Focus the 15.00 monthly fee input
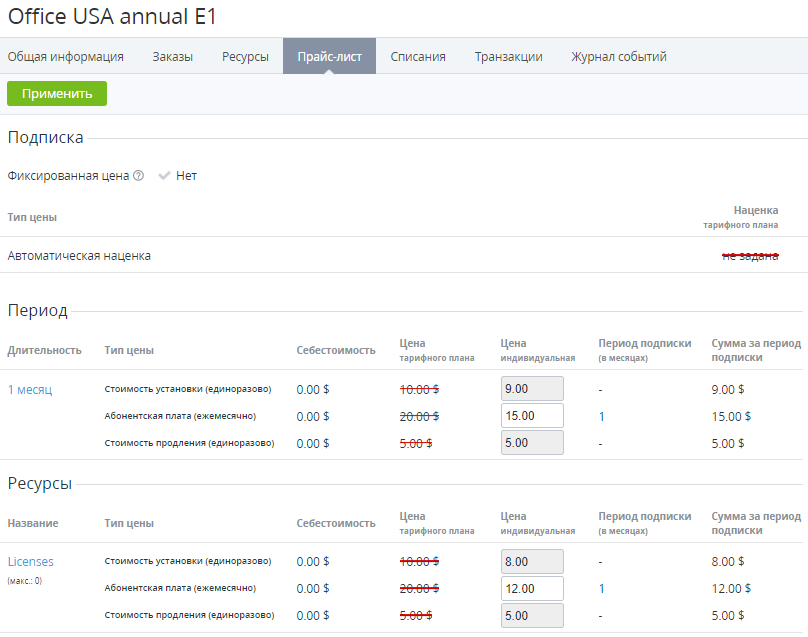 [531, 416]
